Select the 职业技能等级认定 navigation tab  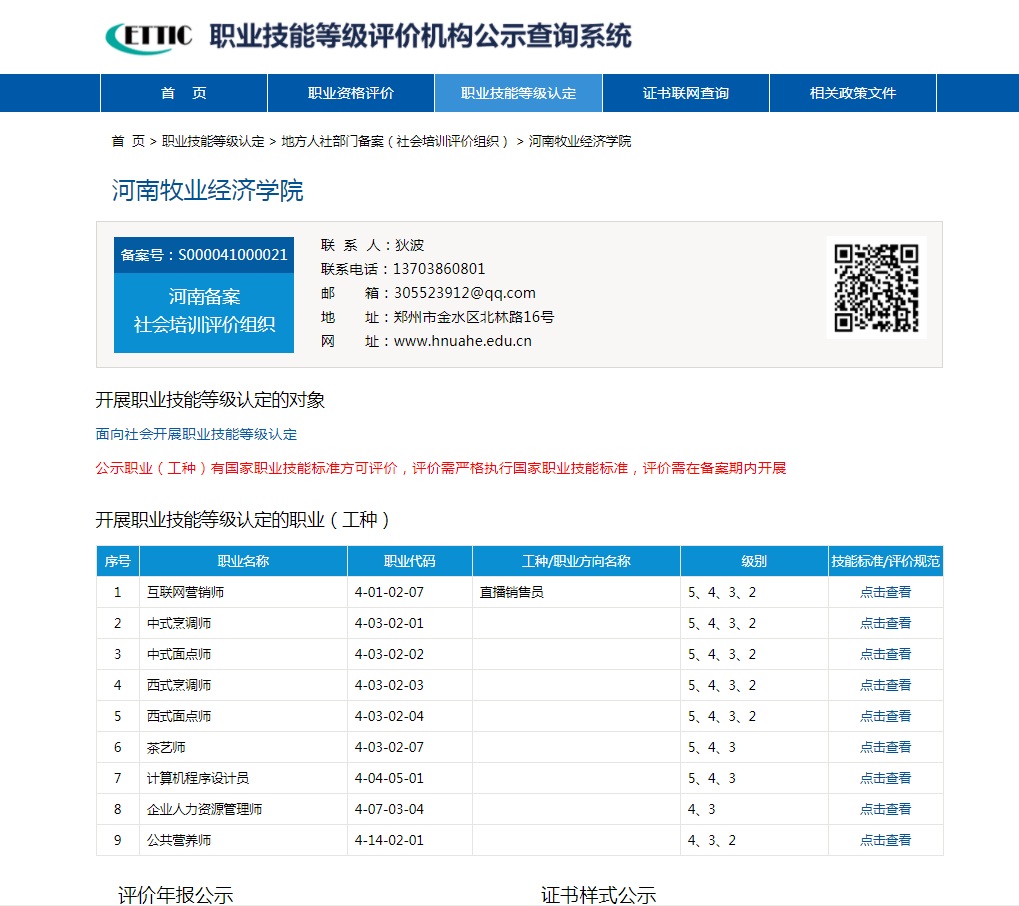518,93
